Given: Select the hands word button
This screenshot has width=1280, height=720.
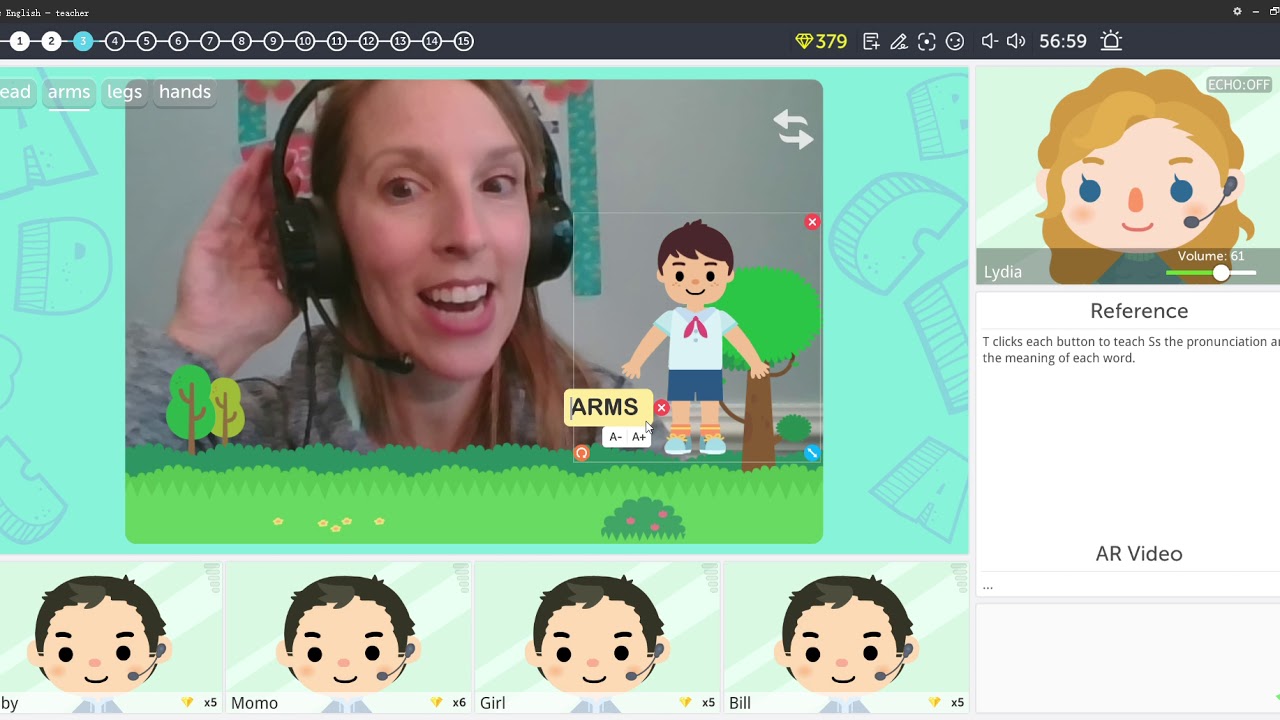Looking at the screenshot, I should (185, 92).
